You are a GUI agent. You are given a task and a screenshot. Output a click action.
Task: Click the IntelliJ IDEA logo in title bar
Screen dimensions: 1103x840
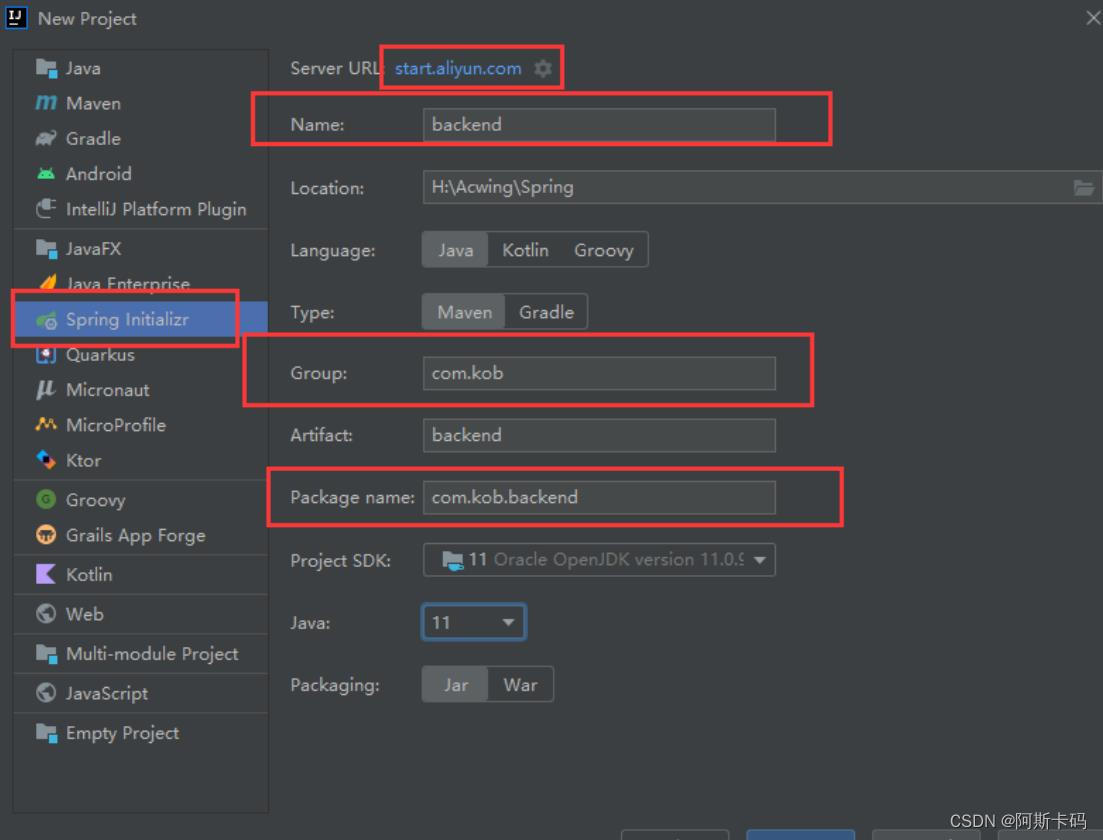pyautogui.click(x=15, y=18)
